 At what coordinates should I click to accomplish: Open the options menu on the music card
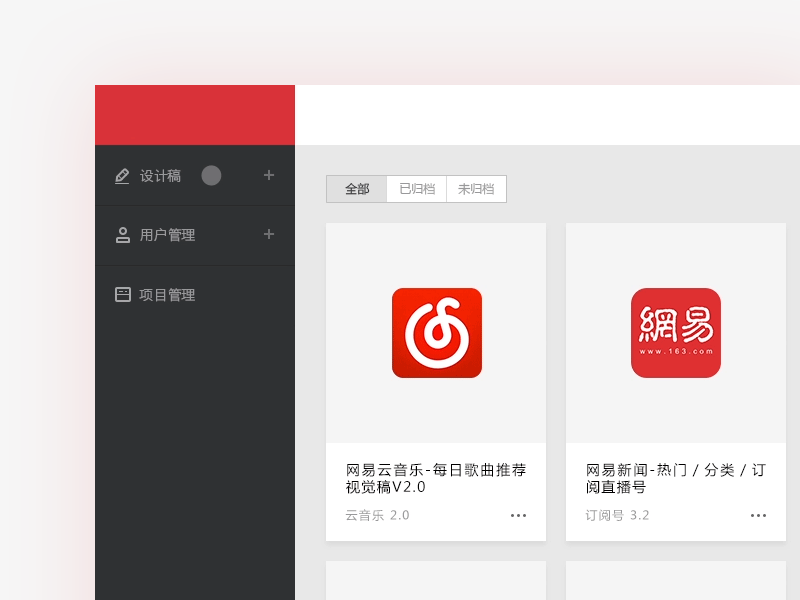tap(518, 515)
